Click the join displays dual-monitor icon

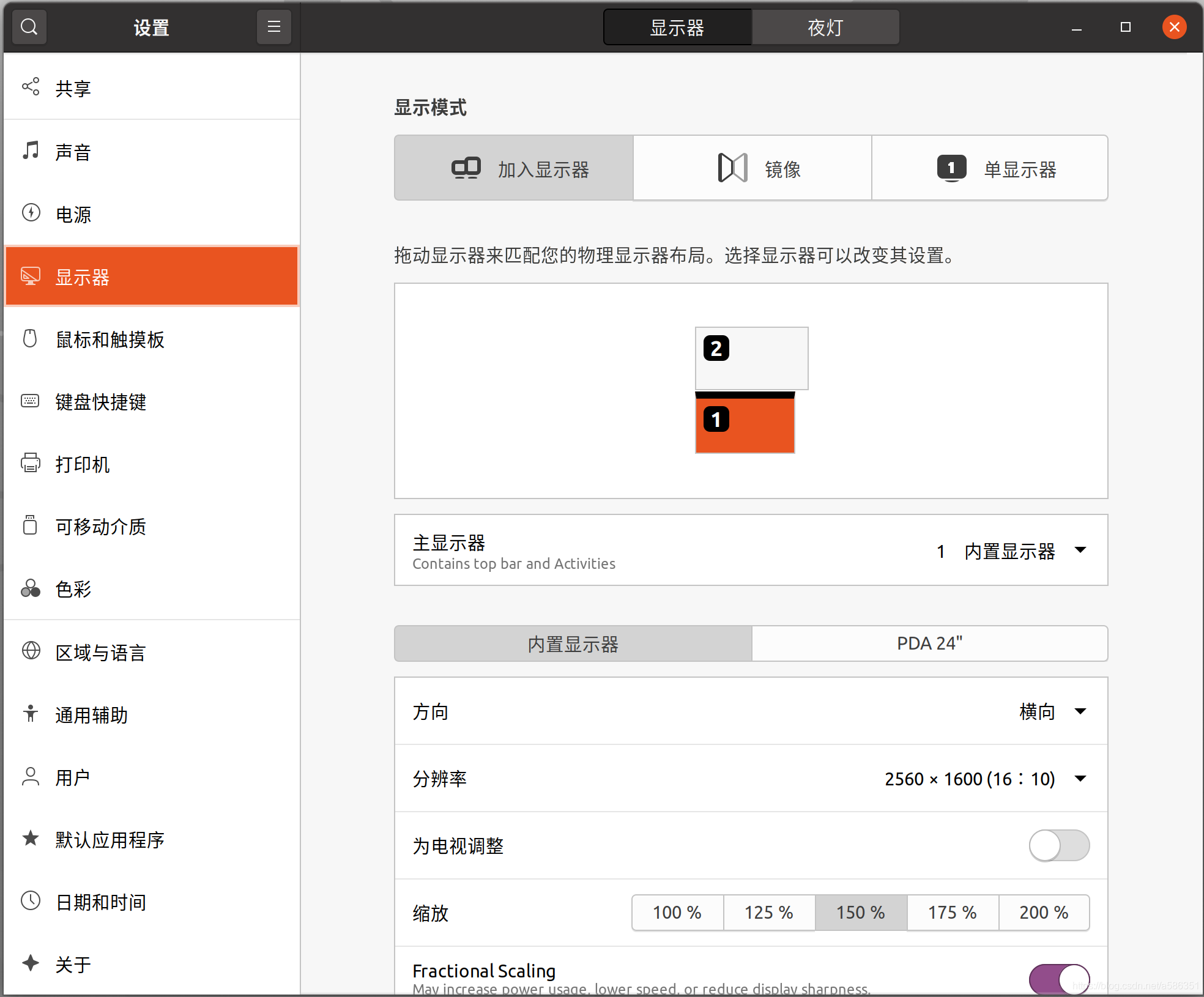(466, 168)
